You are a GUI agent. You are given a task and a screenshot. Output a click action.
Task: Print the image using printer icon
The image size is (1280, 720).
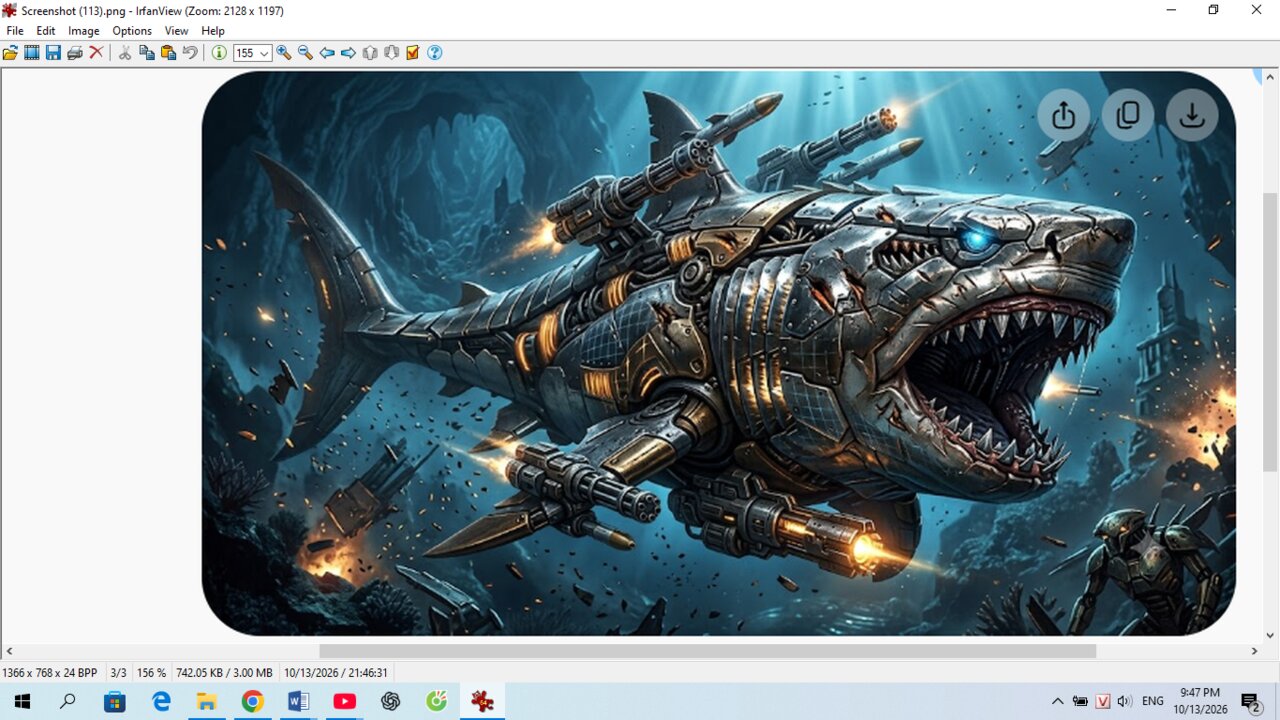pyautogui.click(x=75, y=53)
